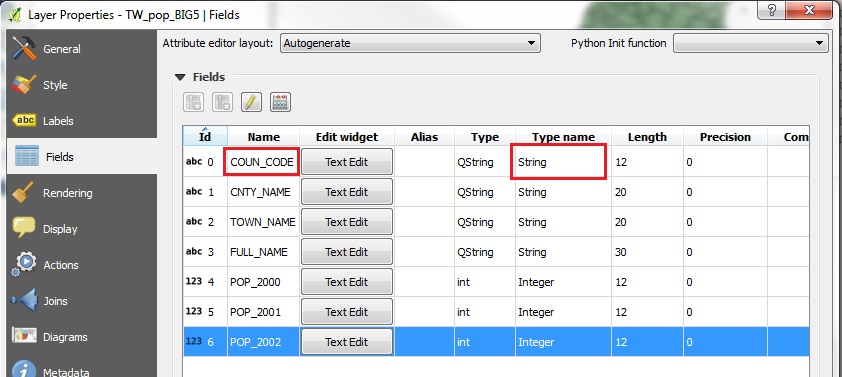Go to the Rendering tab

point(82,193)
